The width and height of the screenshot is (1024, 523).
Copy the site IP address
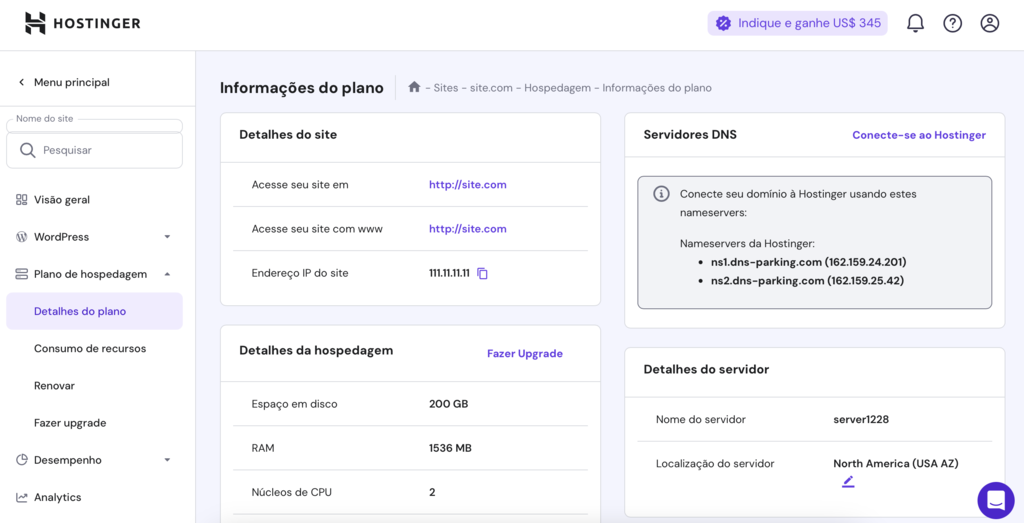click(483, 274)
